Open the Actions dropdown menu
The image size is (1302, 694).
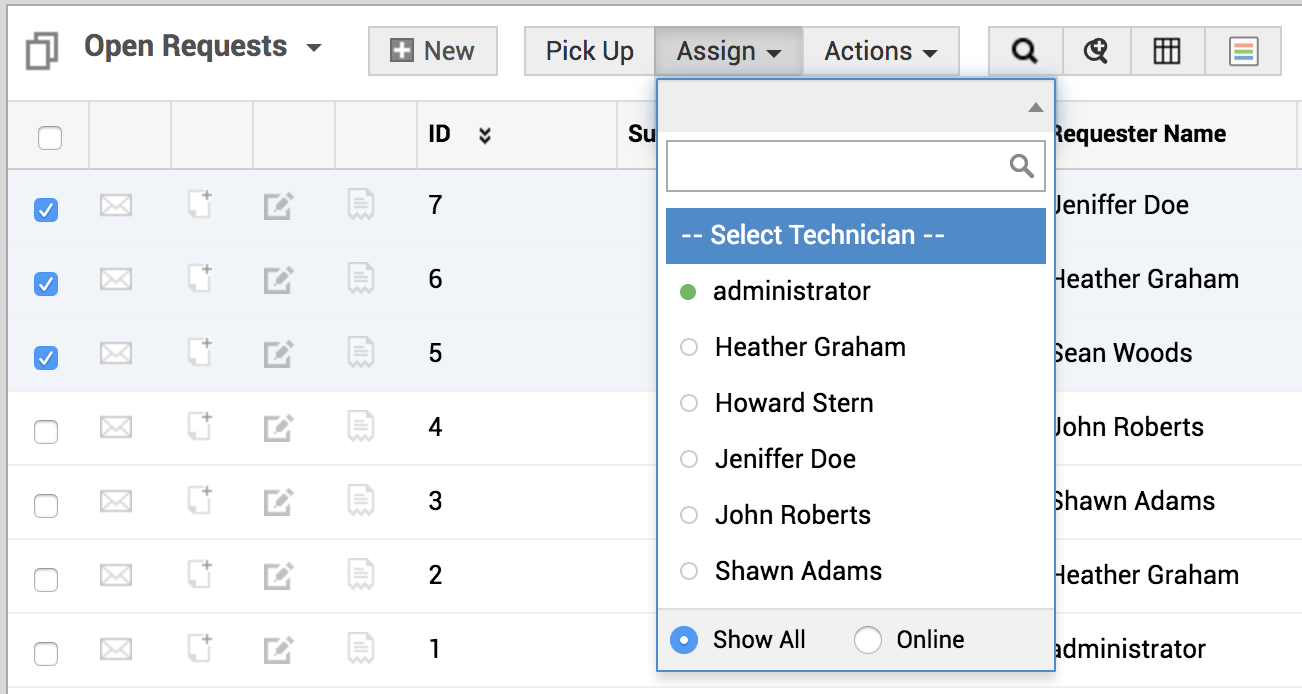pyautogui.click(x=880, y=51)
